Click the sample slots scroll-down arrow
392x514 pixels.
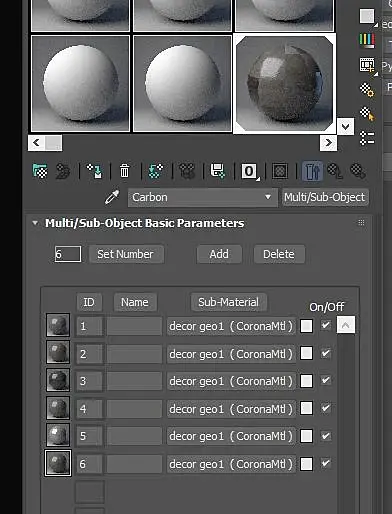(x=345, y=126)
